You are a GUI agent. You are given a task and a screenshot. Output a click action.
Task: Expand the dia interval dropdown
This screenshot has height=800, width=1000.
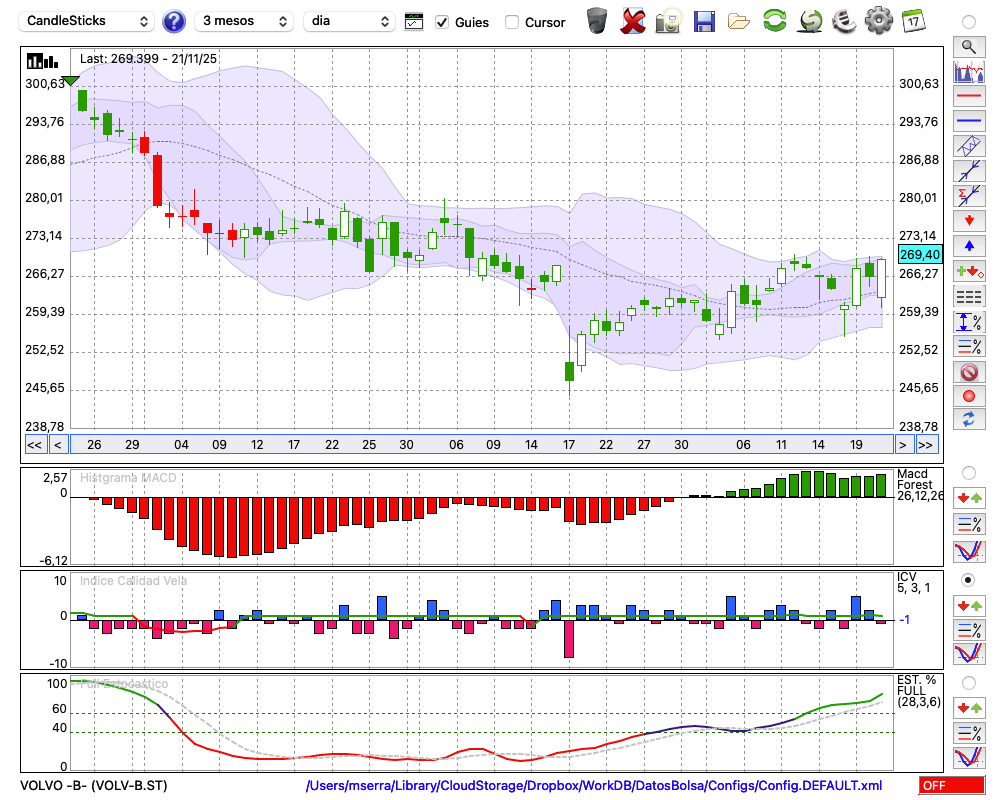point(350,21)
